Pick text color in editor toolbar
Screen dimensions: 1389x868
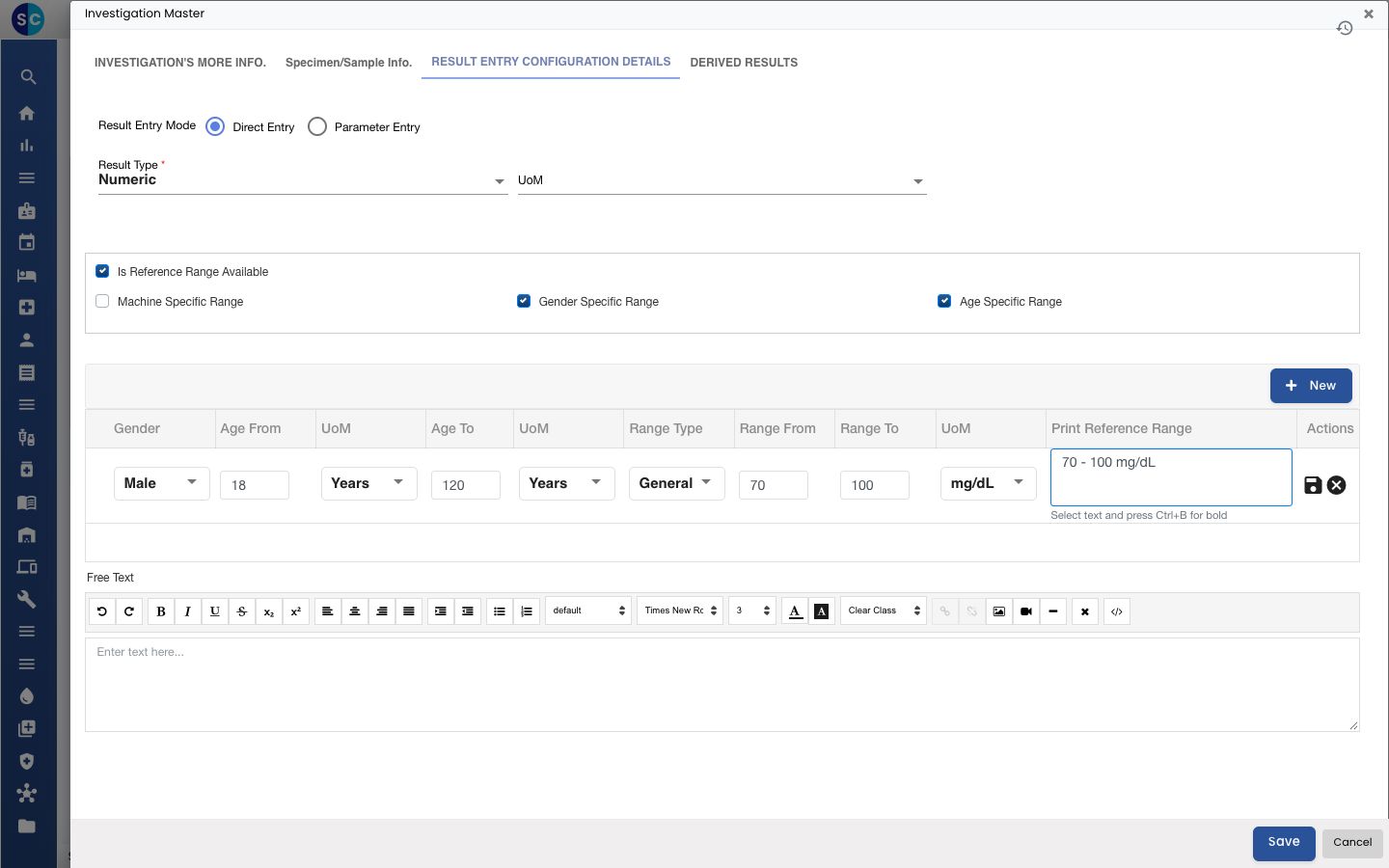(795, 611)
